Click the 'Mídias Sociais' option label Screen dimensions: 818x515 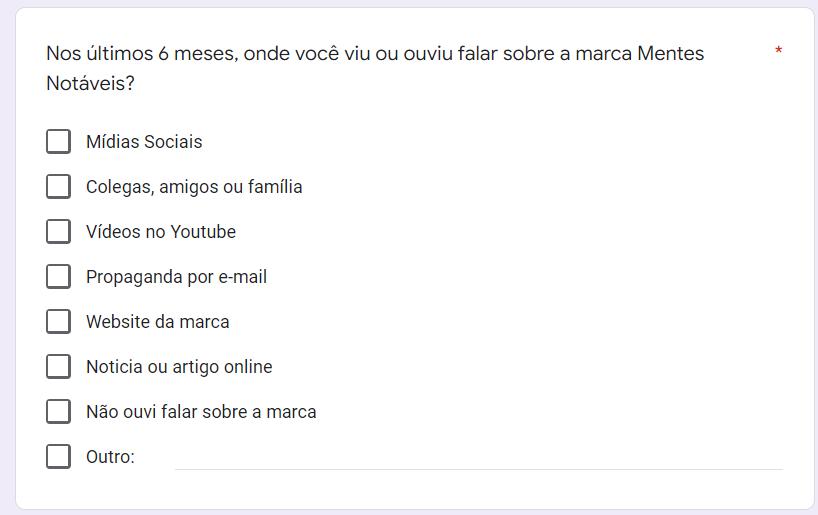pos(144,142)
